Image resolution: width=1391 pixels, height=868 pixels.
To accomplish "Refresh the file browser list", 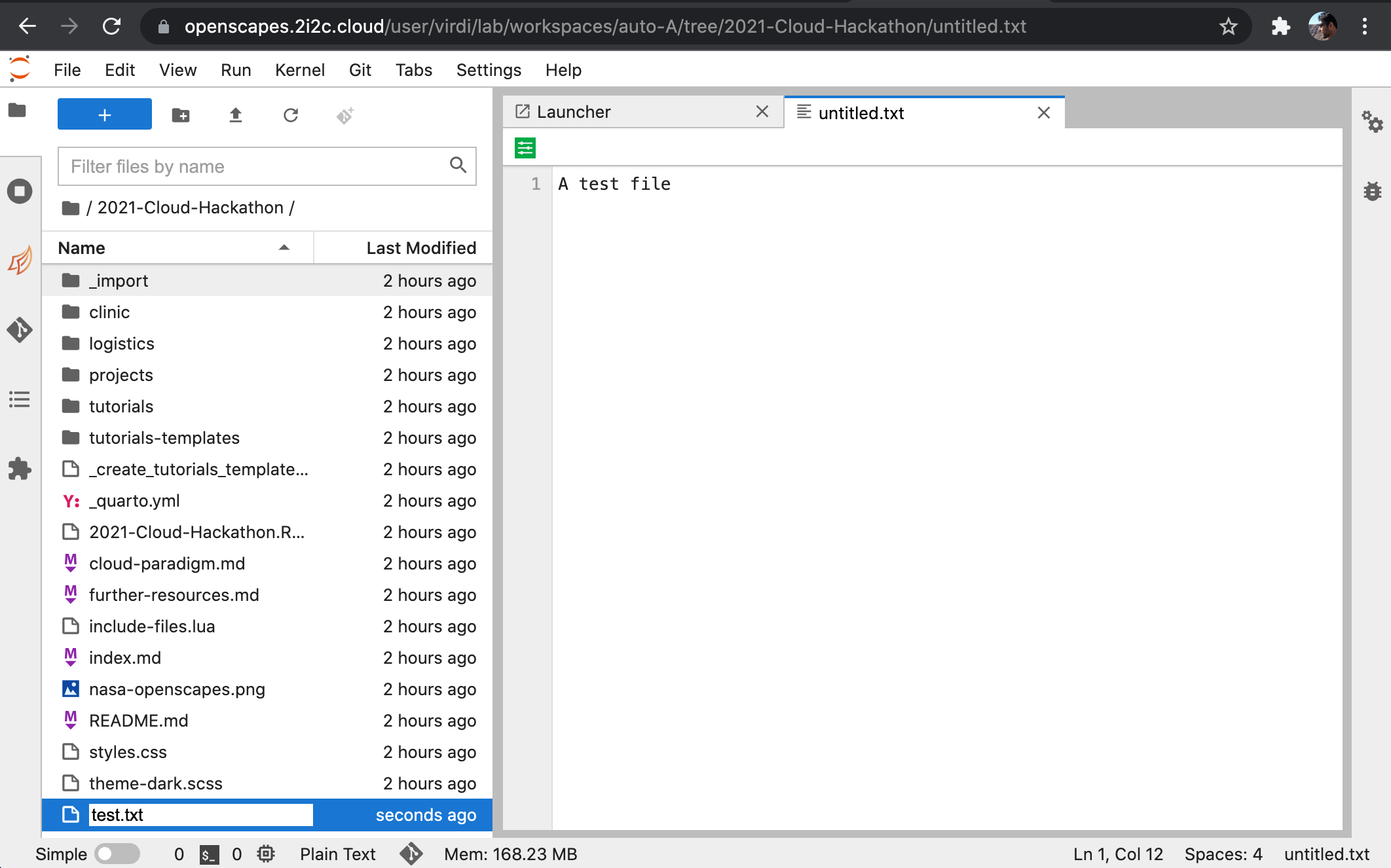I will [291, 115].
